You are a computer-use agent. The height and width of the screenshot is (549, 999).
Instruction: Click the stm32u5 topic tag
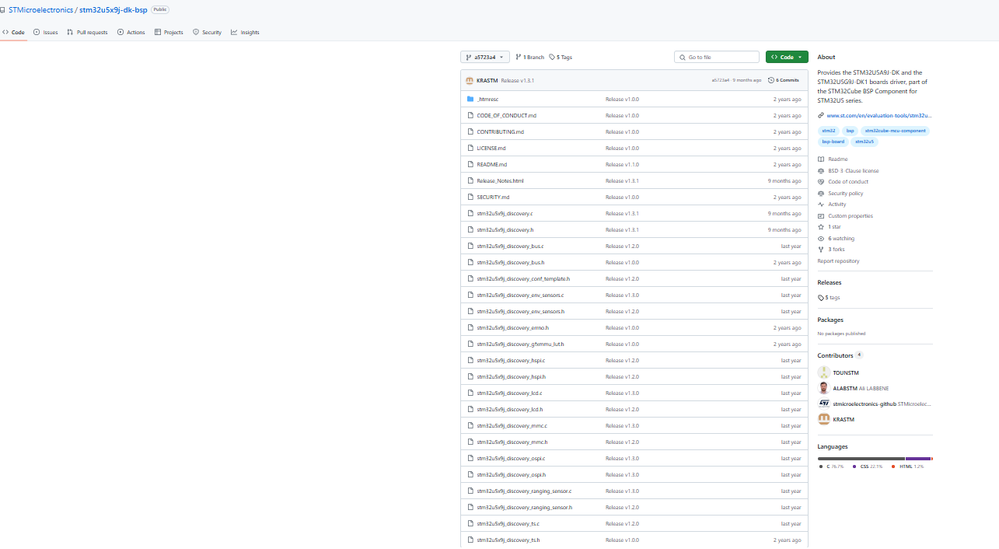864,141
